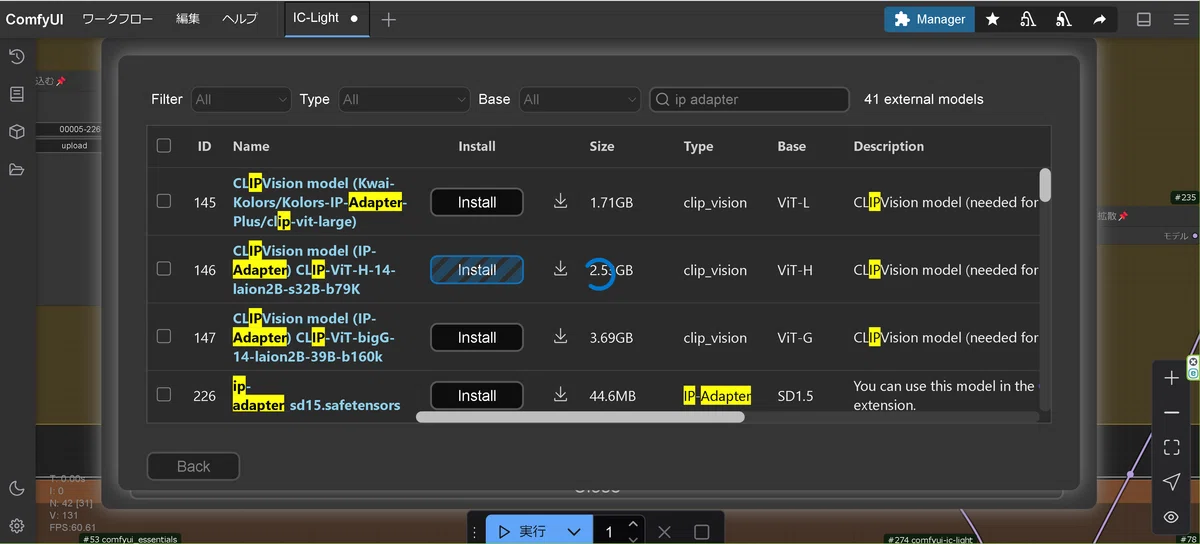Click the zoom in plus icon
1200x544 pixels.
[1171, 378]
